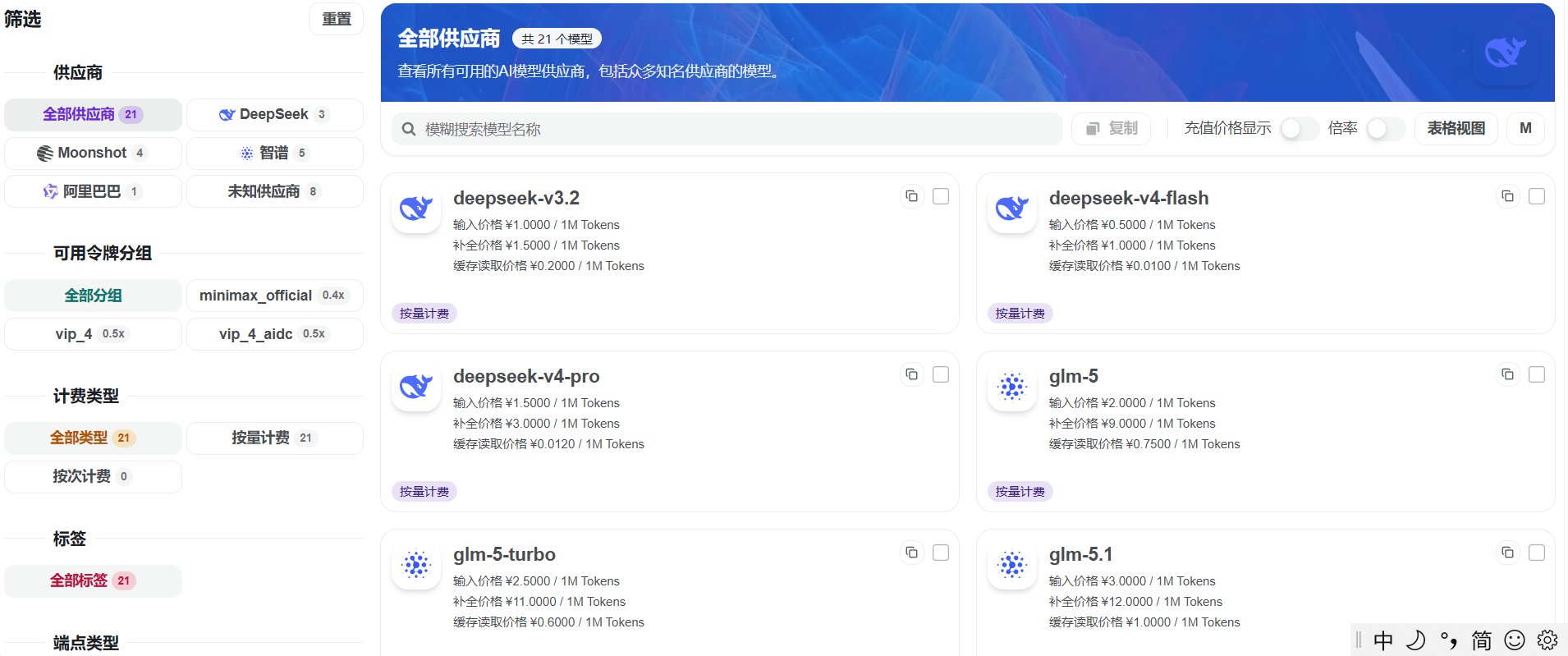Open the deepseek-v4-flash model title
Screen dimensions: 1568x656
tap(1129, 198)
